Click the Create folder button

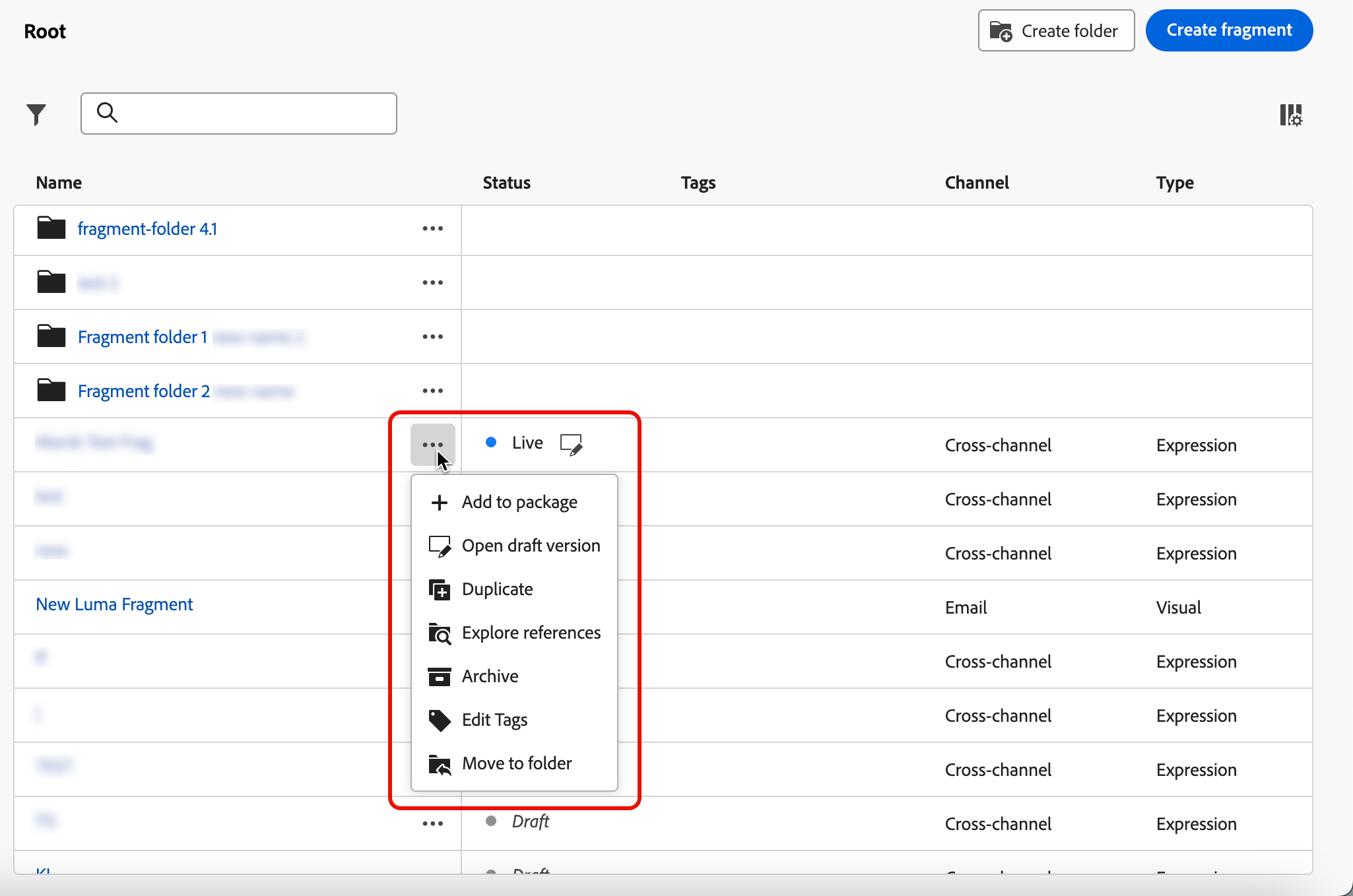pyautogui.click(x=1055, y=30)
